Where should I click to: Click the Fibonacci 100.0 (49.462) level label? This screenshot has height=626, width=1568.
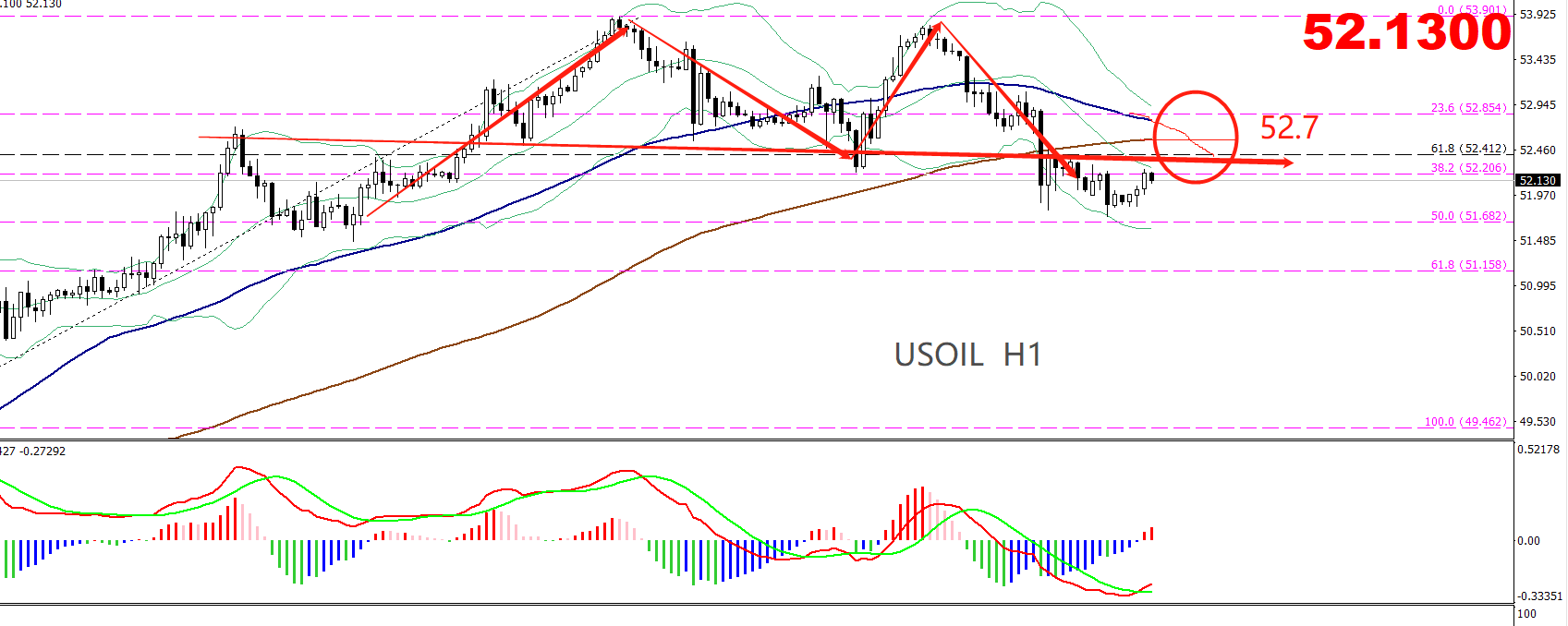[x=1465, y=422]
